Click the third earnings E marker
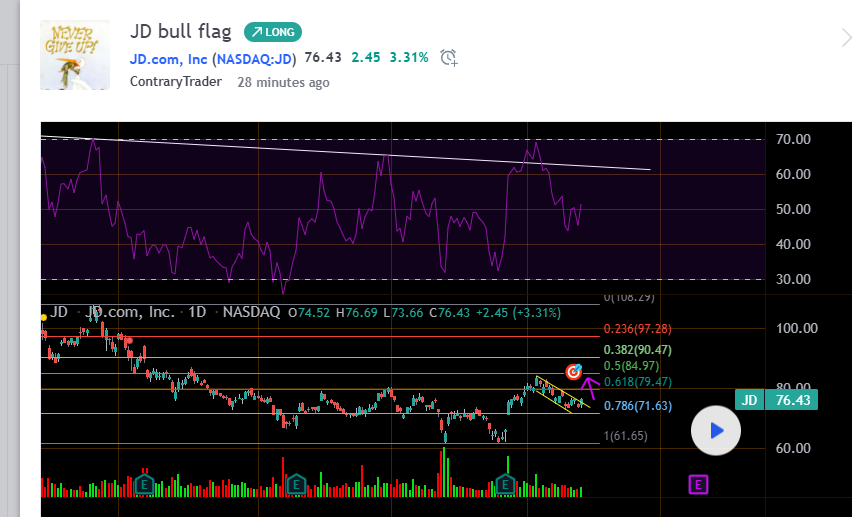This screenshot has width=852, height=517. [505, 484]
